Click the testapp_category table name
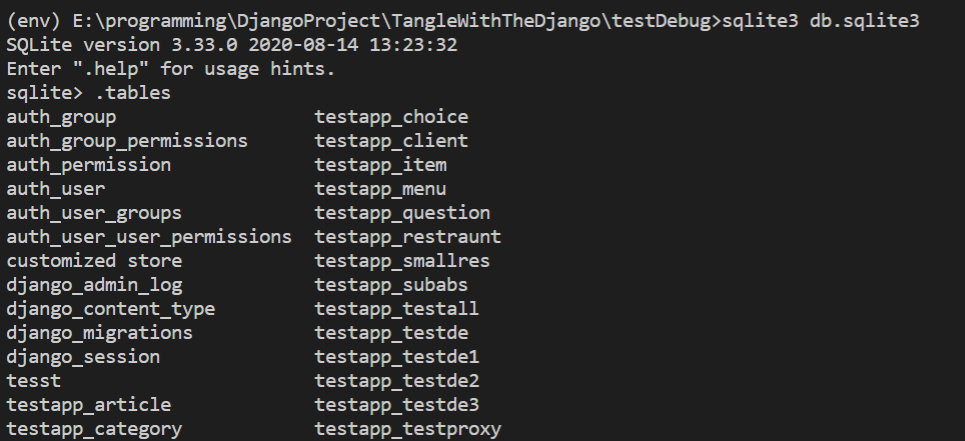 [x=94, y=429]
